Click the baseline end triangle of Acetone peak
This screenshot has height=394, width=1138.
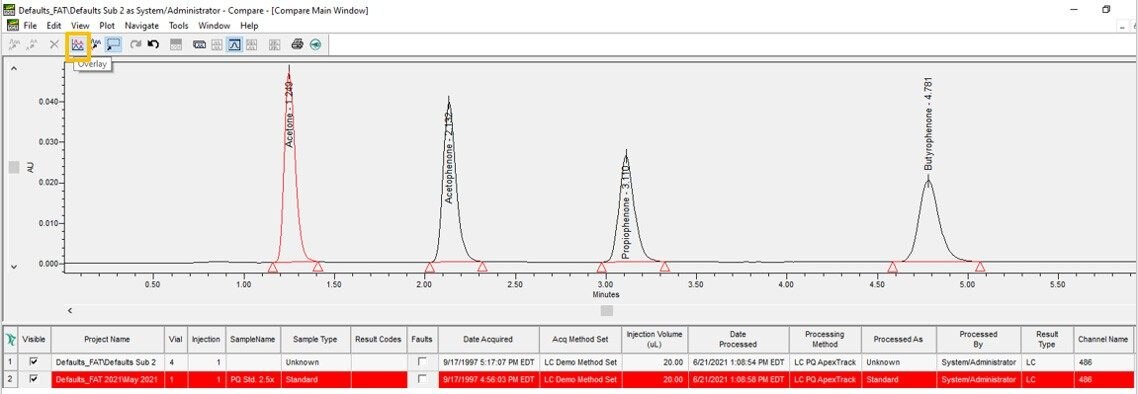click(317, 267)
